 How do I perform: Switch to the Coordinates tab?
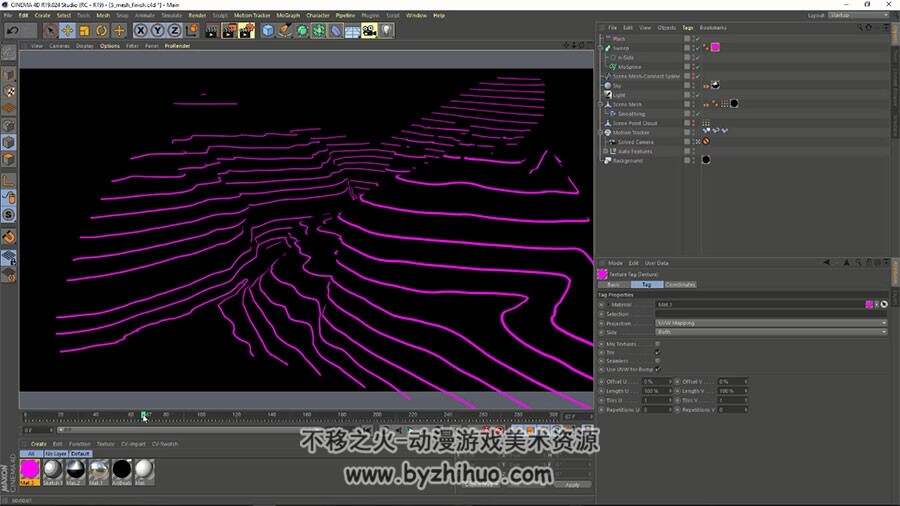680,285
